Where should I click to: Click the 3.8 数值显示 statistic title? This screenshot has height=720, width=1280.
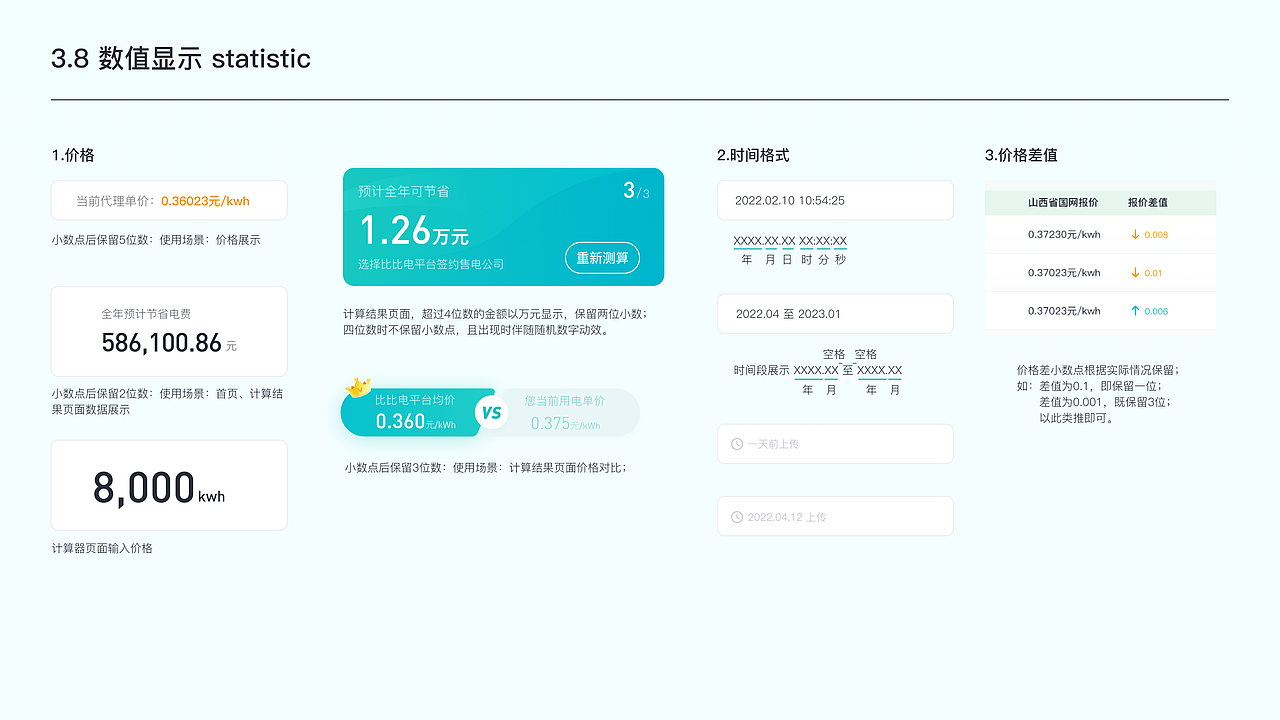coord(180,59)
